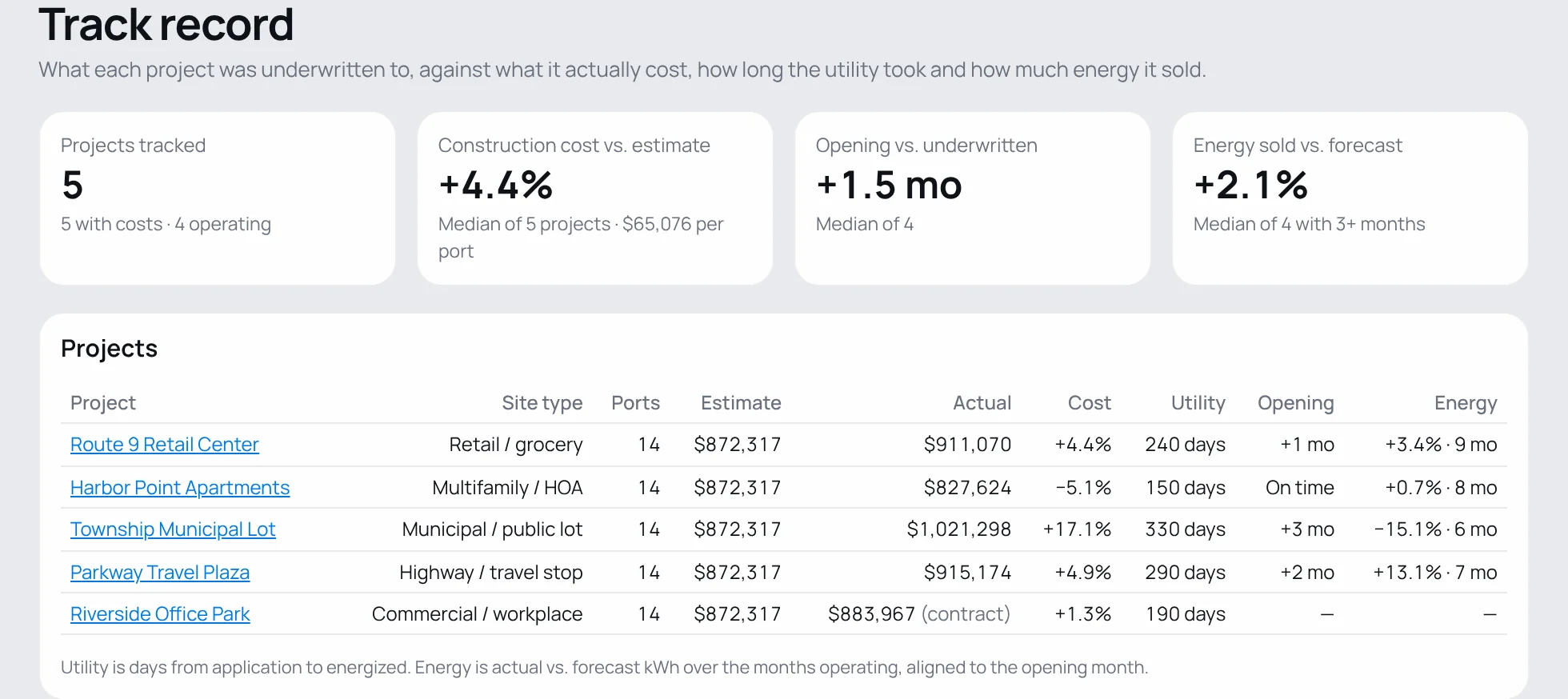Click the −15.1% · 6 mo energy cell

pos(1435,529)
